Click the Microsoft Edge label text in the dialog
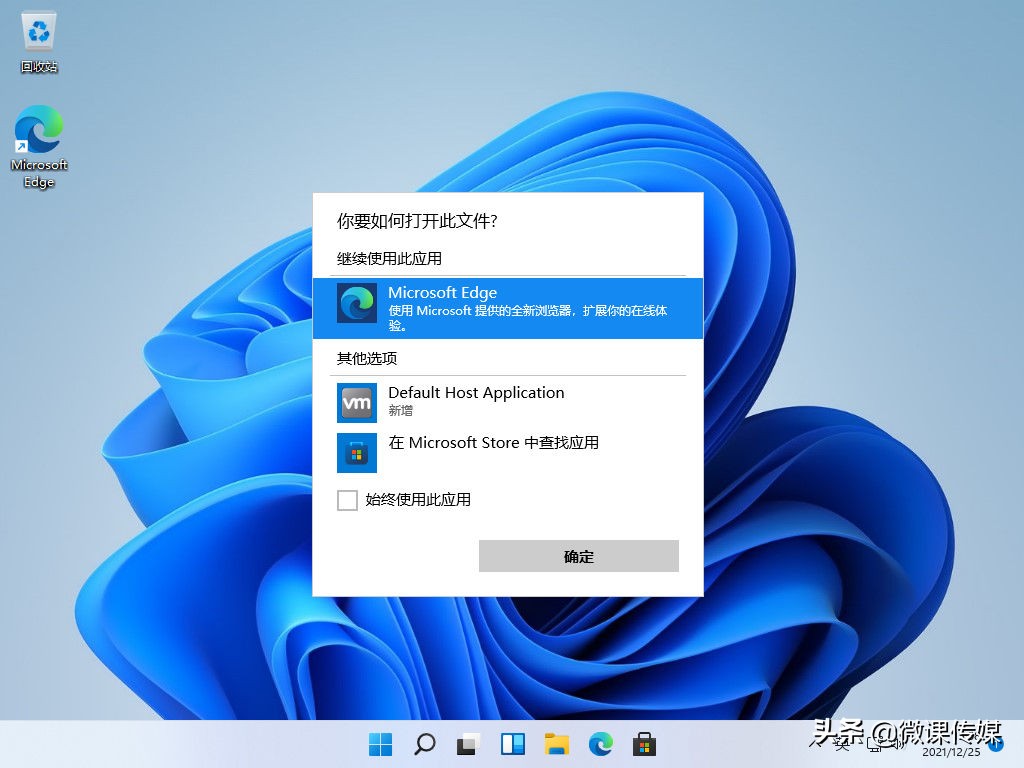1024x768 pixels. 443,293
